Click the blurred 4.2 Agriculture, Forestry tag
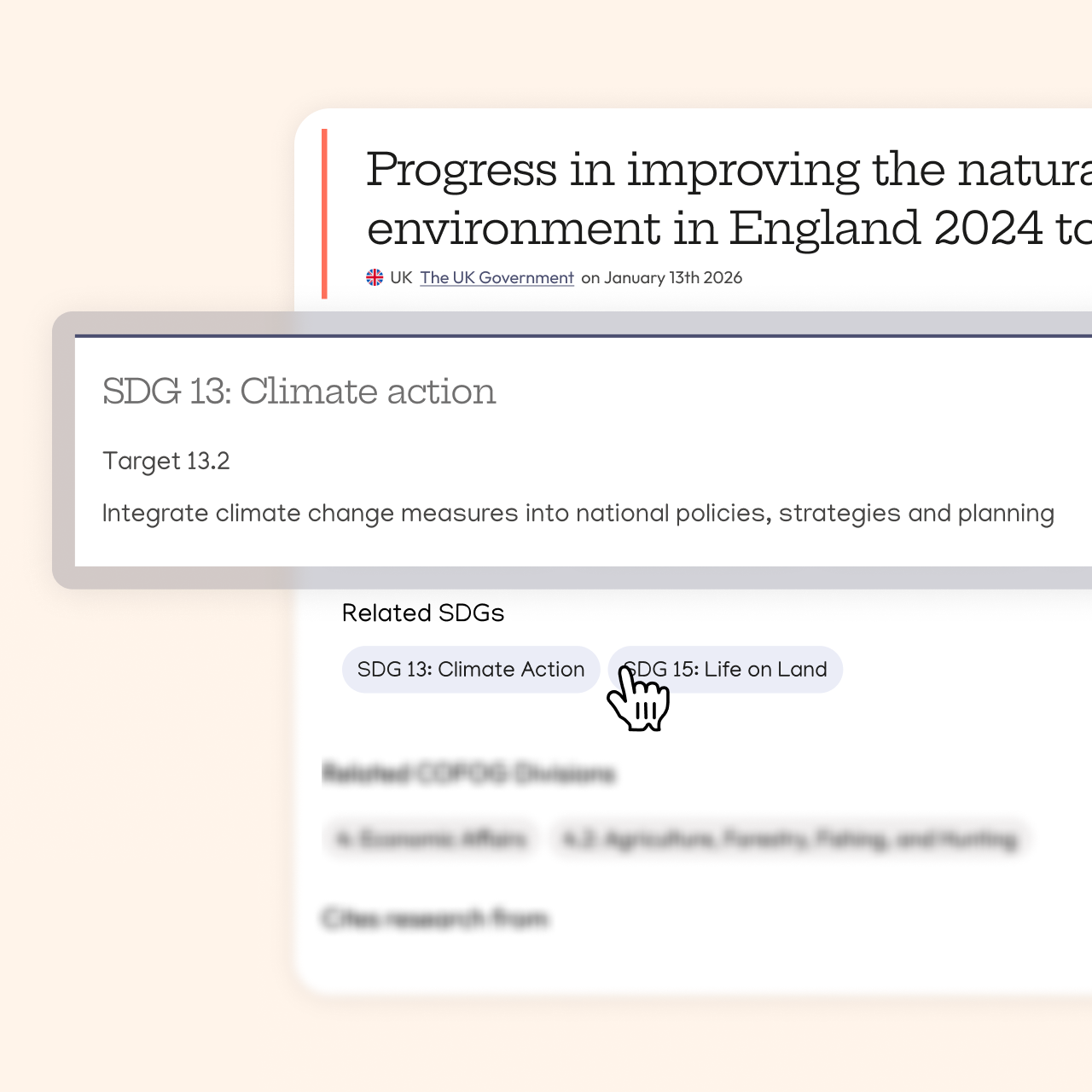This screenshot has height=1092, width=1092. tap(790, 839)
